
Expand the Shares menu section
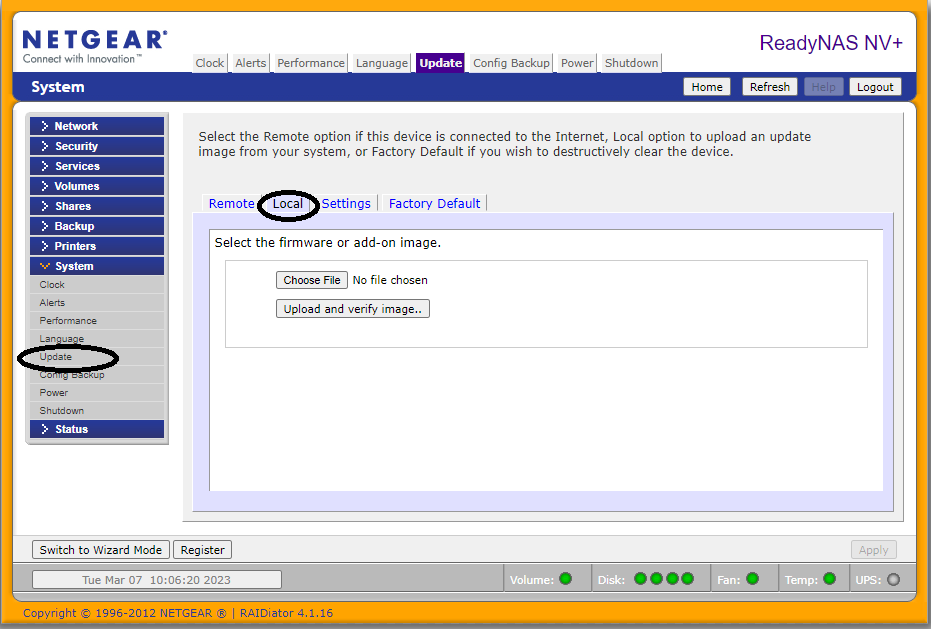97,206
